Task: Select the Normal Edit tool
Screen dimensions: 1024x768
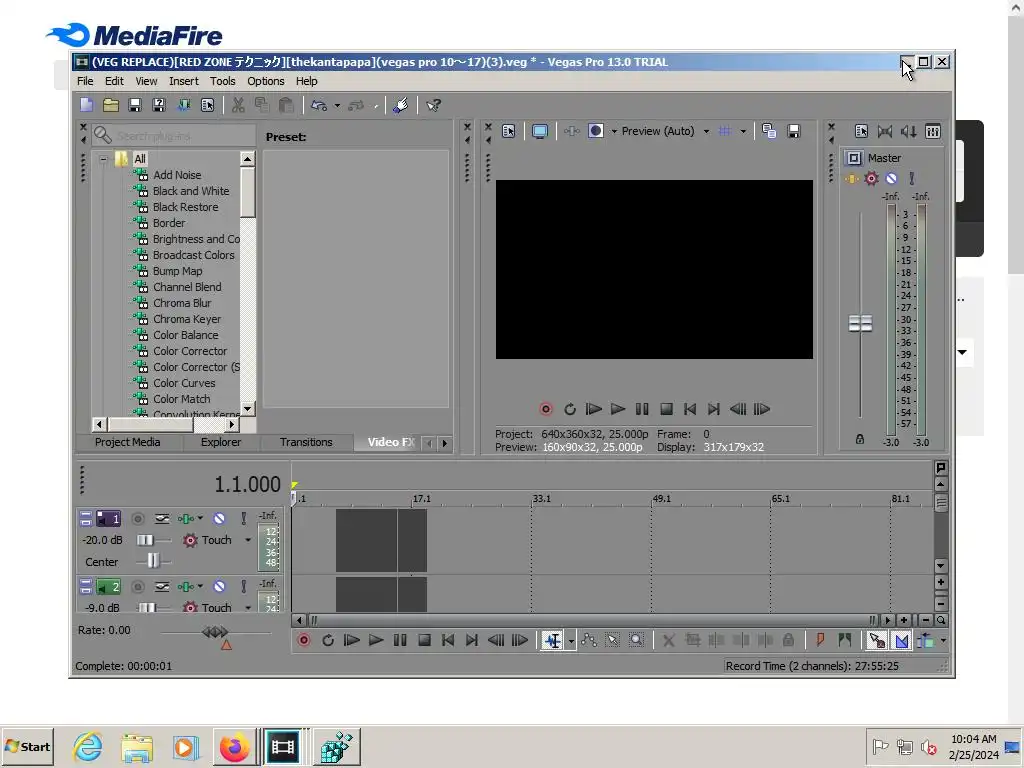Action: (x=552, y=641)
